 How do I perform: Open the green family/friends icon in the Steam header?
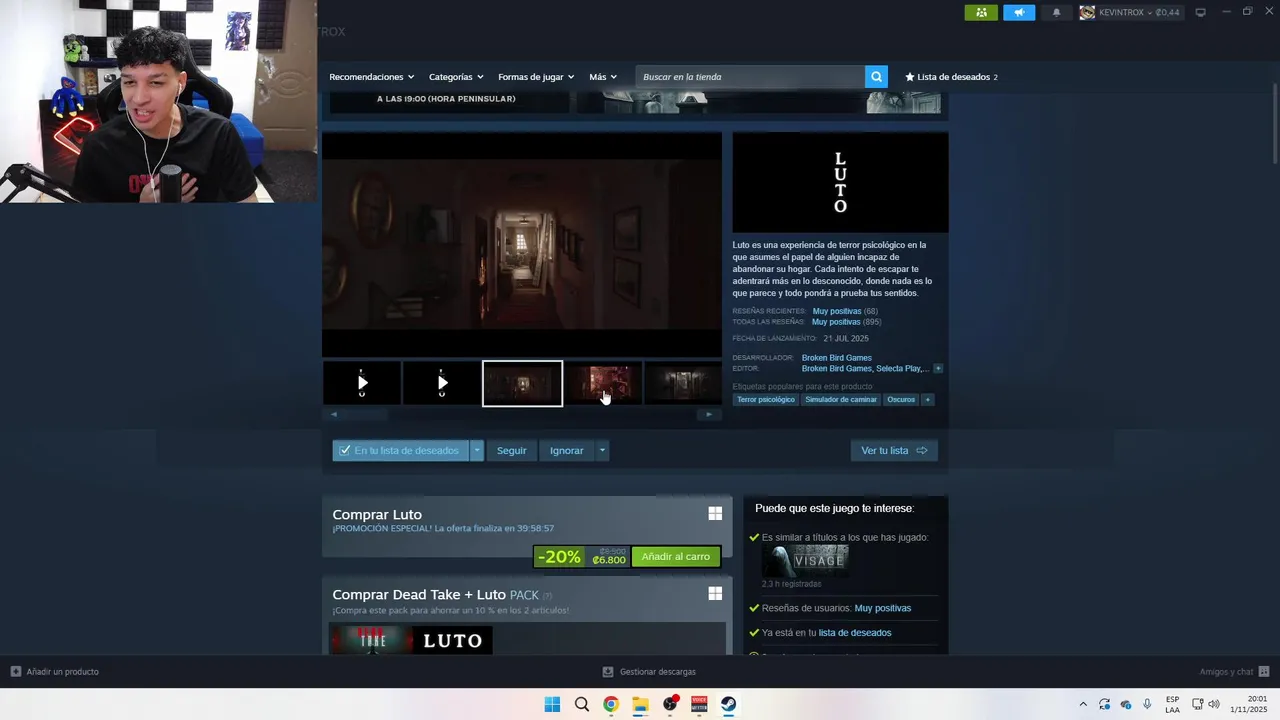[x=980, y=12]
